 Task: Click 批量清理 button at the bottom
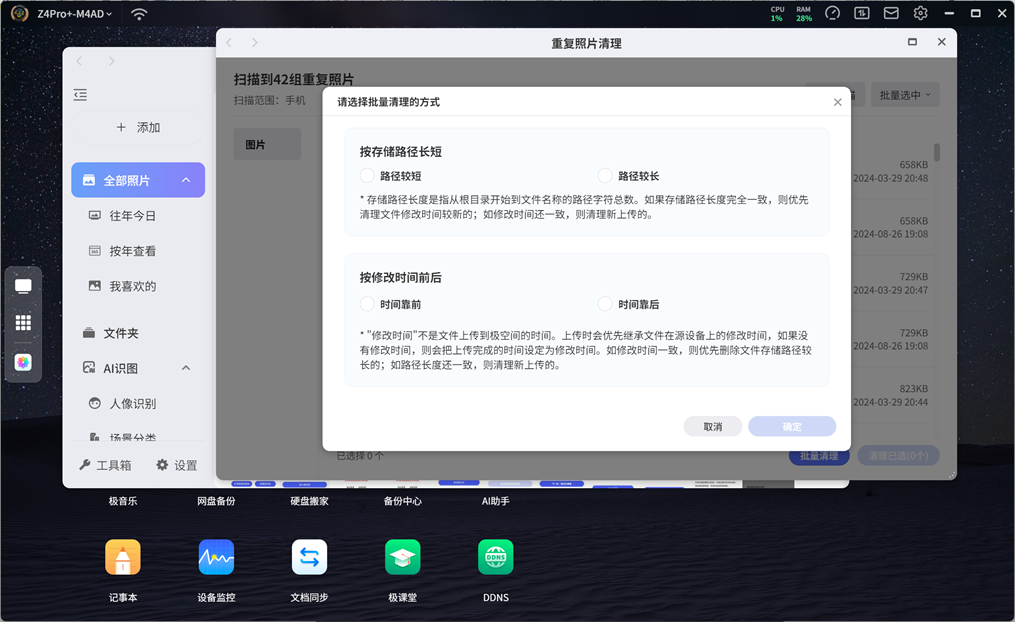[819, 456]
